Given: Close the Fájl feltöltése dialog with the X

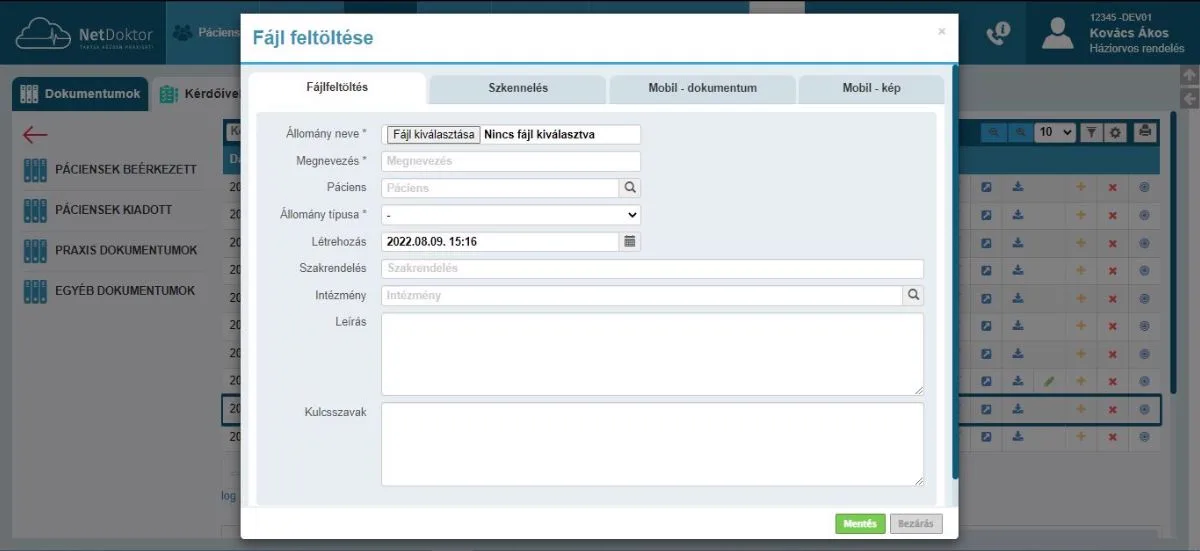Looking at the screenshot, I should (941, 32).
